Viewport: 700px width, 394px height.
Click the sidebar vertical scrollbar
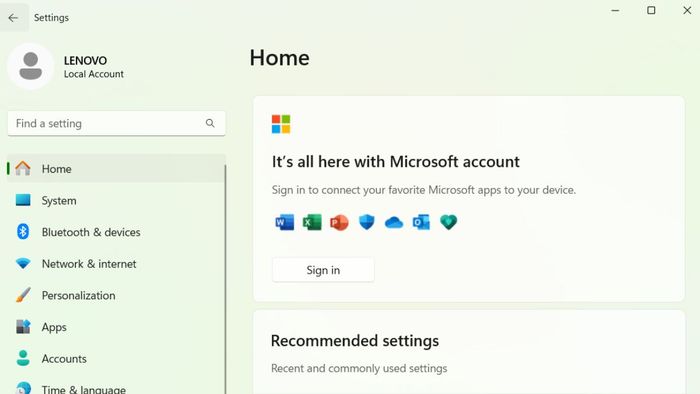pyautogui.click(x=225, y=279)
